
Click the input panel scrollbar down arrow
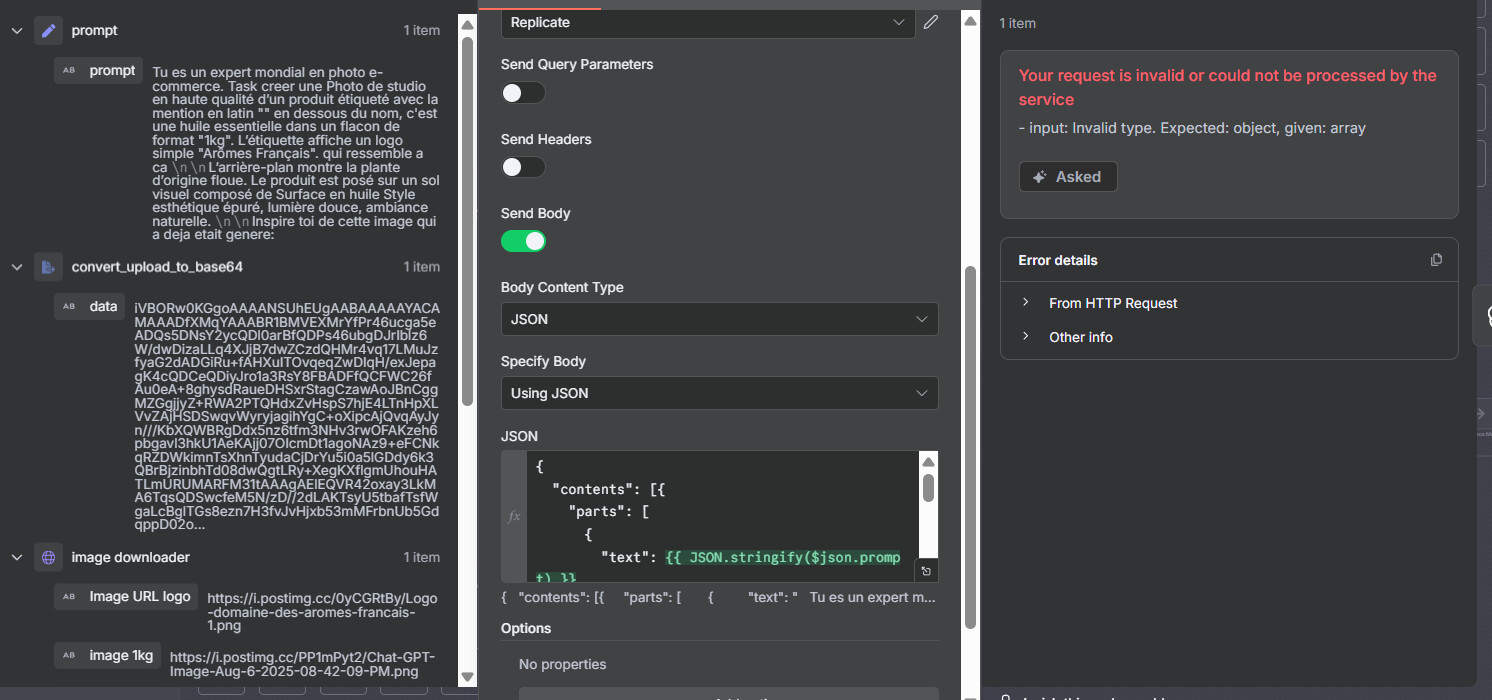coord(467,678)
